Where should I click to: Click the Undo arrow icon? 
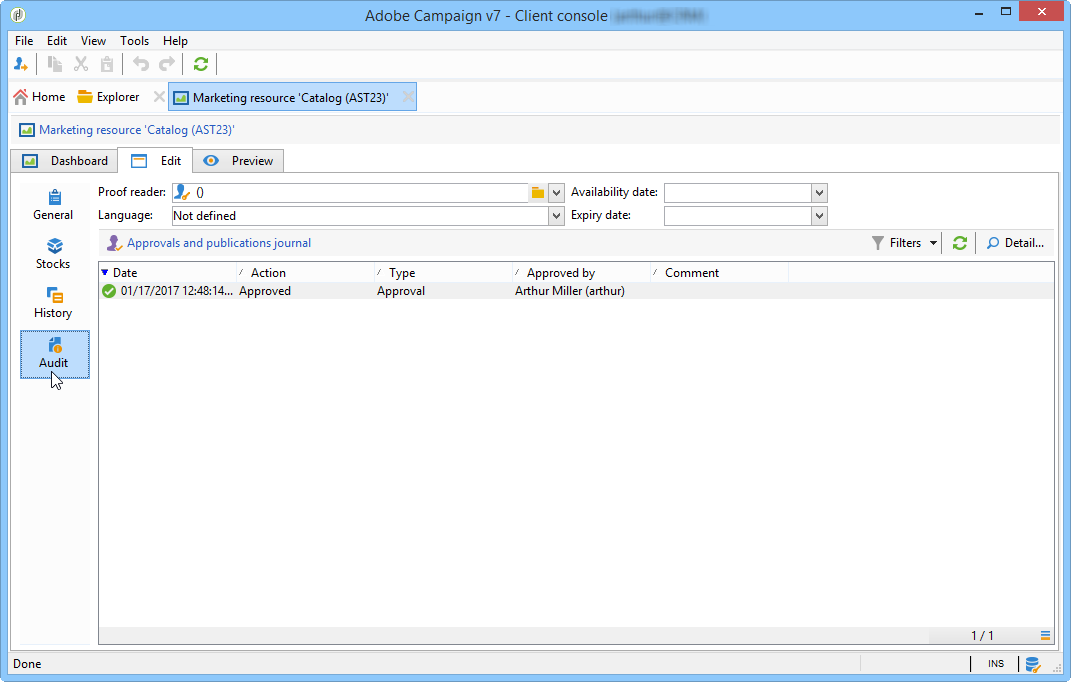(141, 65)
